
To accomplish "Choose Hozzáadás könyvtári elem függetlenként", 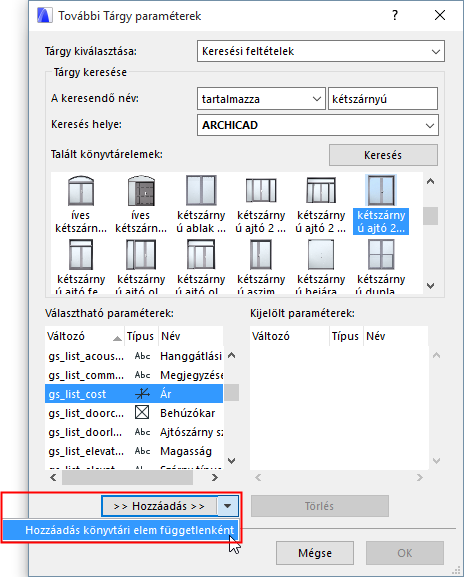I will 121,530.
